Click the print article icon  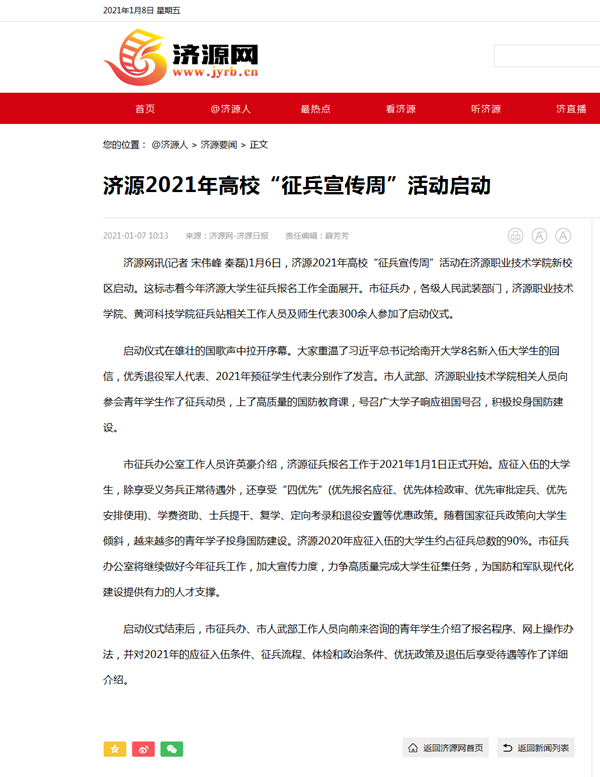[x=515, y=236]
